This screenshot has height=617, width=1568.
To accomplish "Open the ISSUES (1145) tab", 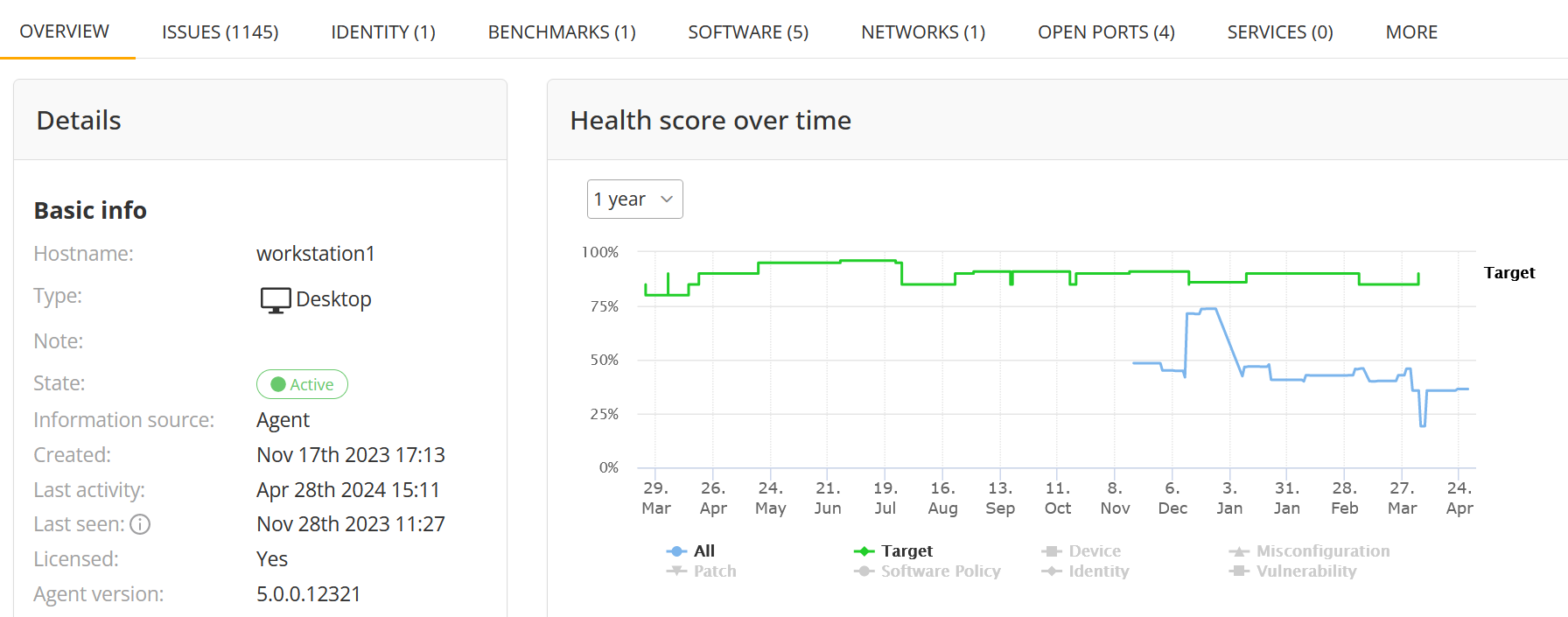I will [220, 32].
